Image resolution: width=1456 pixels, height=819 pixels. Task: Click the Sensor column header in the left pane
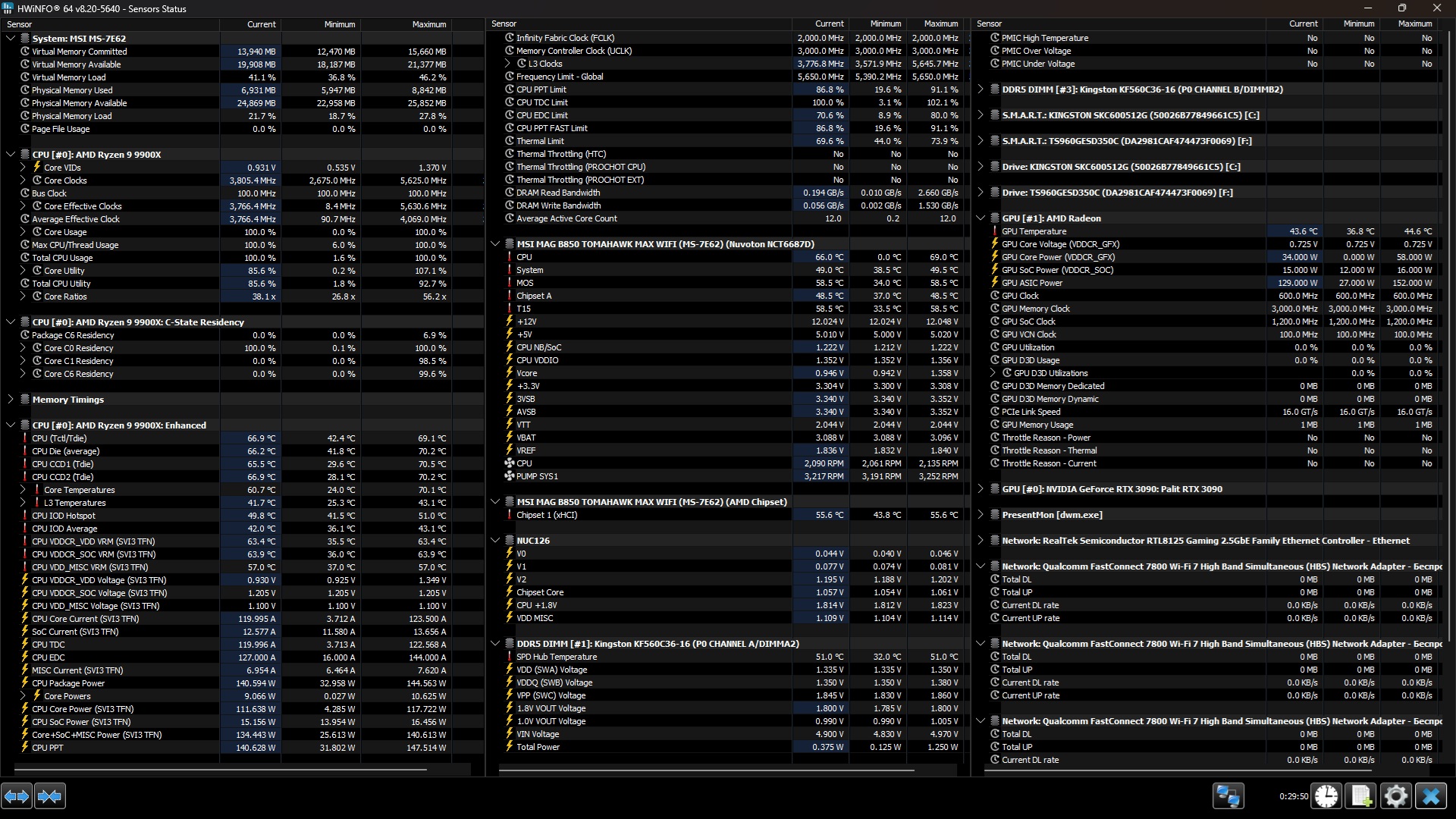(x=110, y=24)
